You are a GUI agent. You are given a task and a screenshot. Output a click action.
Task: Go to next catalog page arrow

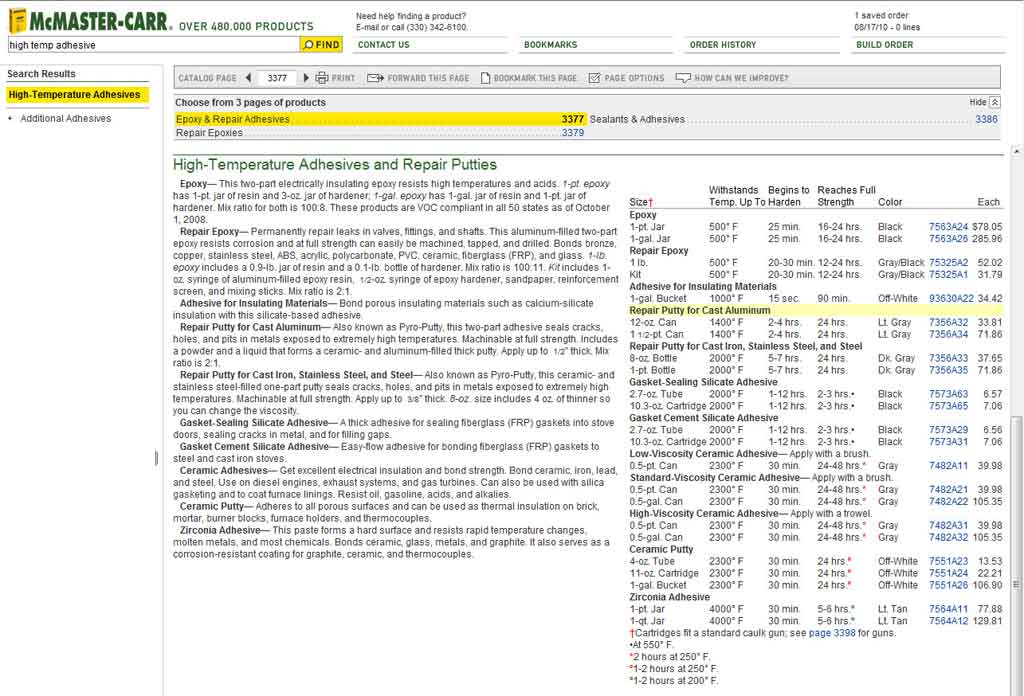pos(306,78)
